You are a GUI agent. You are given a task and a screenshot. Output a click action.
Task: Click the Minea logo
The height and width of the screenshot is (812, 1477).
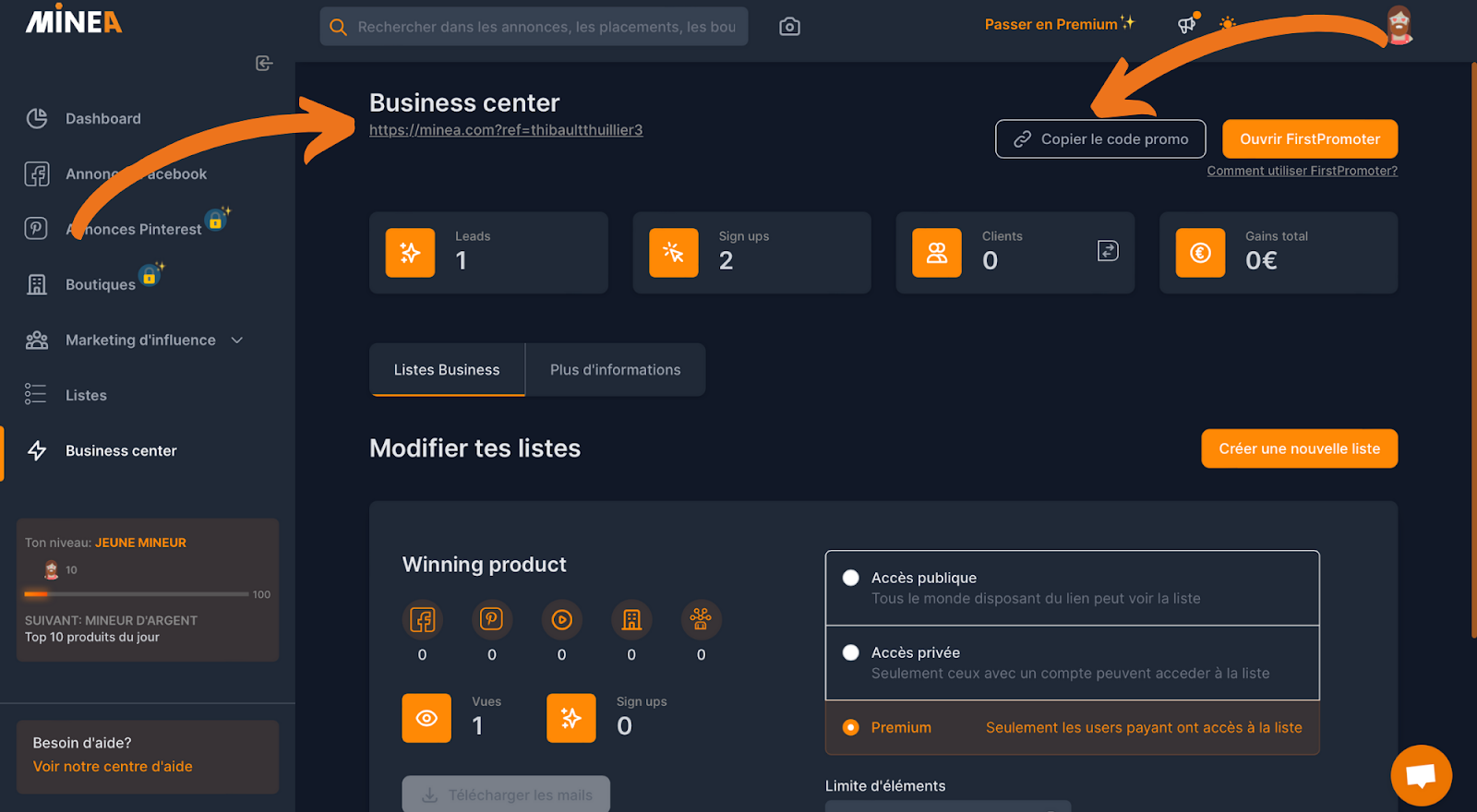tap(74, 19)
